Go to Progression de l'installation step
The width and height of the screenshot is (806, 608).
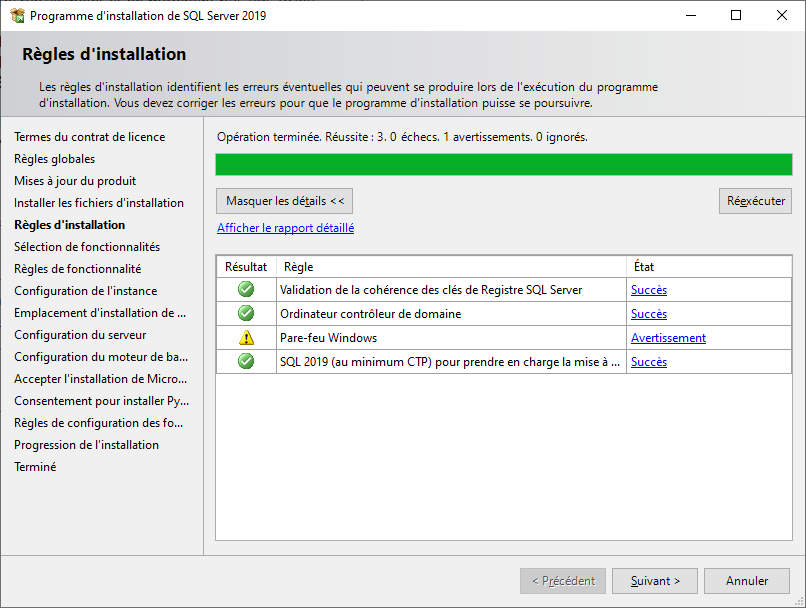tap(86, 445)
